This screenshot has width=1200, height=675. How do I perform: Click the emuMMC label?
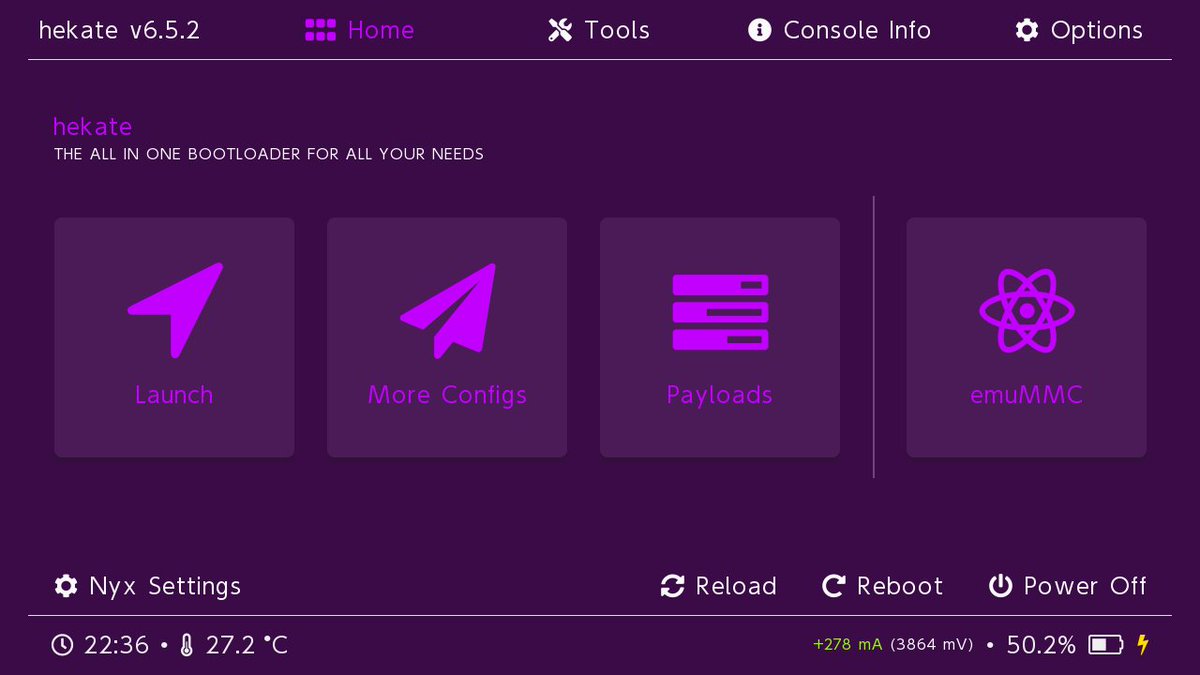pos(1026,395)
